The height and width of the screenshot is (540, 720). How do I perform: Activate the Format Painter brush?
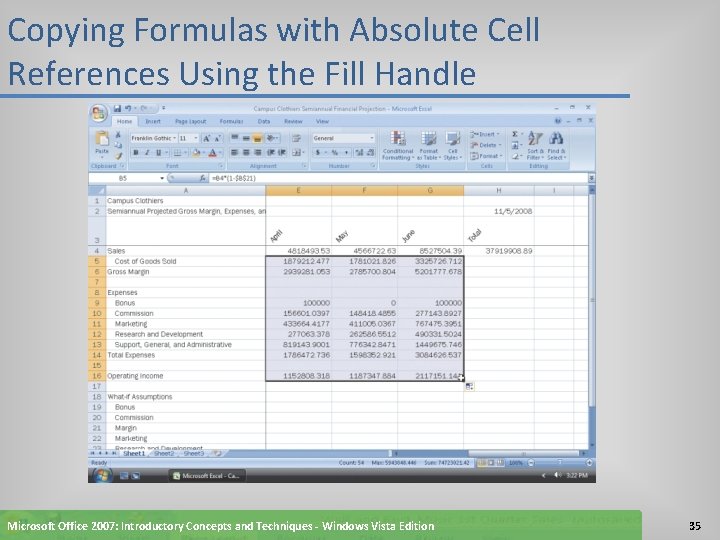tap(118, 156)
